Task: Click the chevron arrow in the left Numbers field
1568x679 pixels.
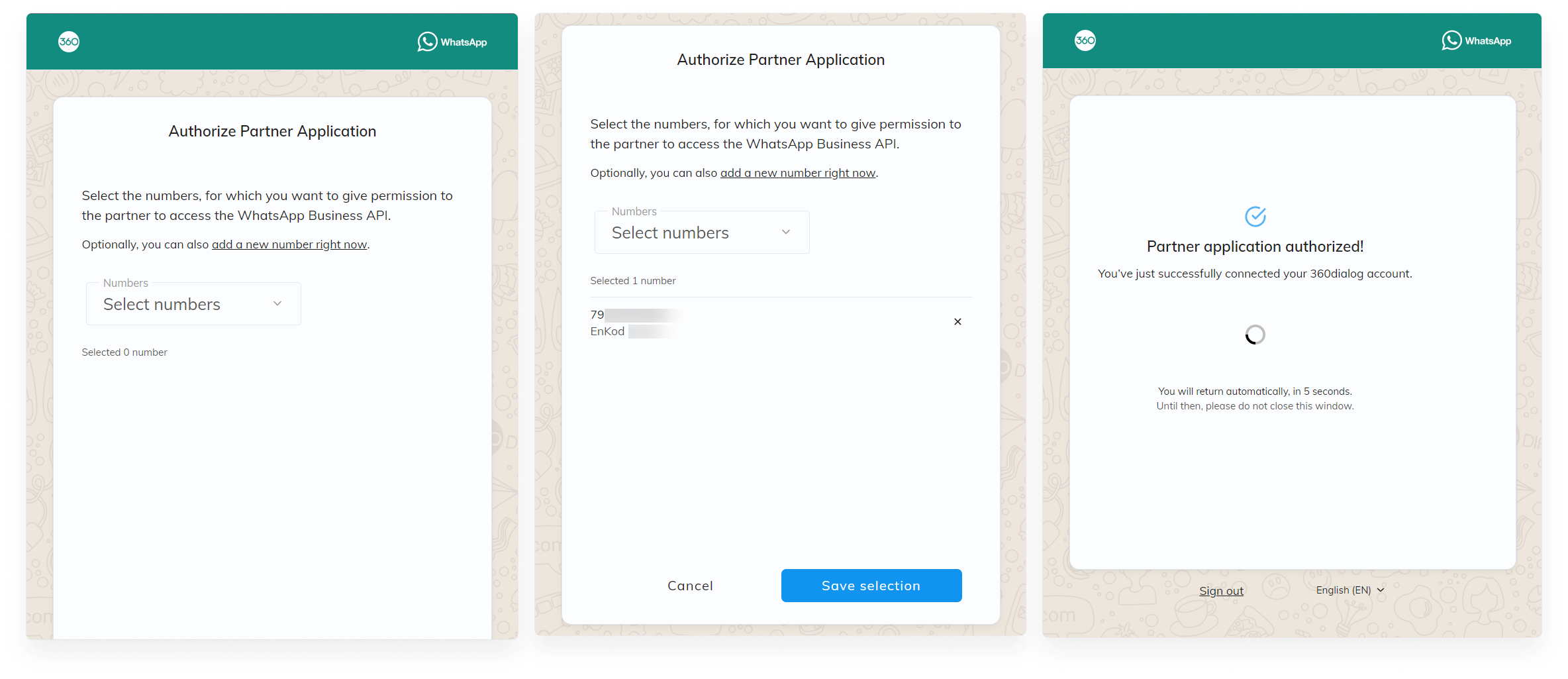Action: pyautogui.click(x=277, y=303)
